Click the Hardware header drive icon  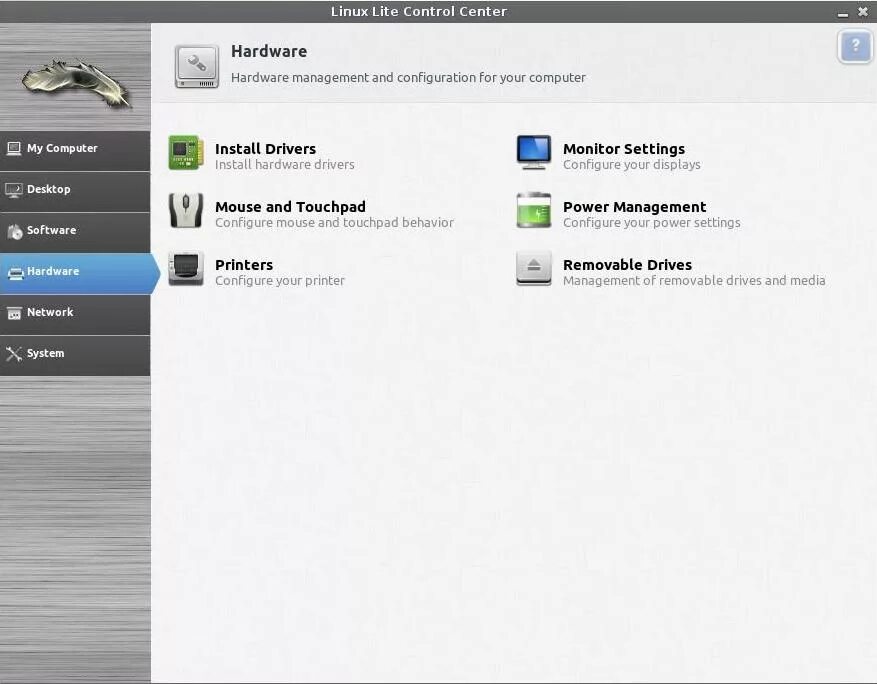[196, 66]
